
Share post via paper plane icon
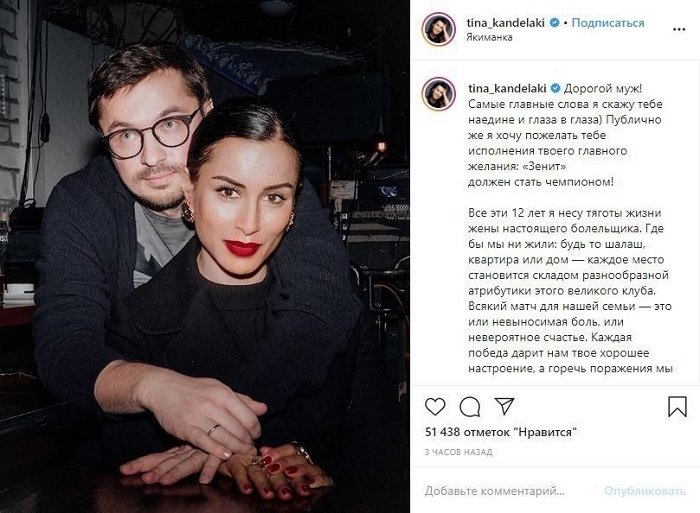pyautogui.click(x=504, y=406)
